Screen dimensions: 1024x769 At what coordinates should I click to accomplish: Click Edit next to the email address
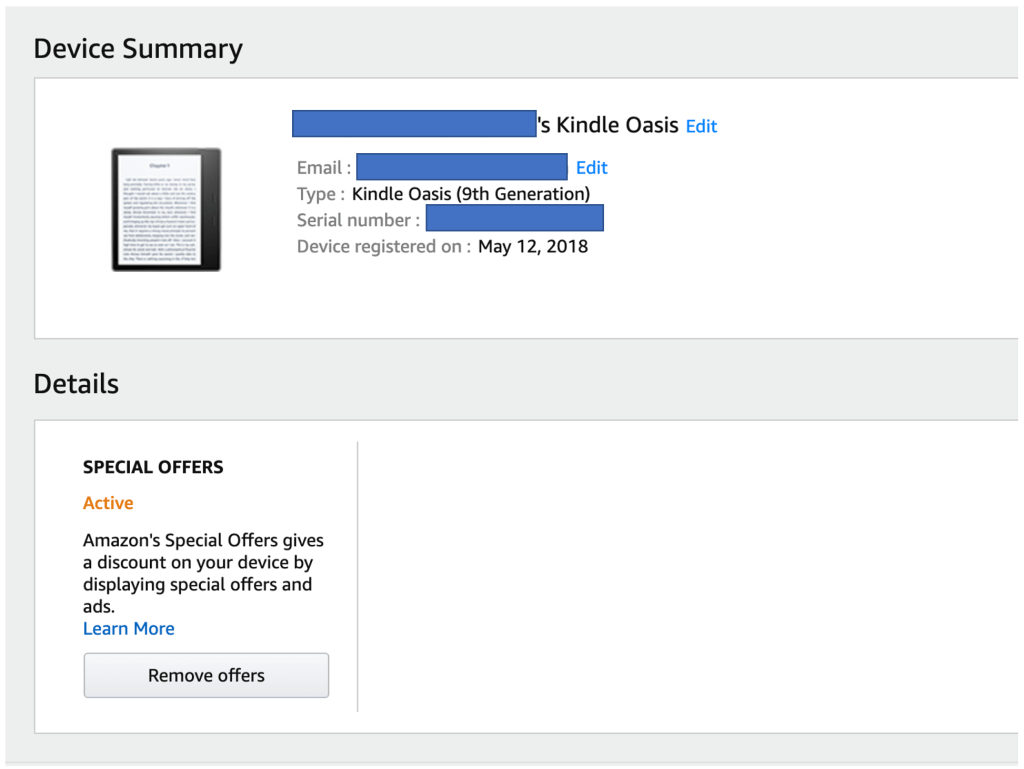pyautogui.click(x=591, y=167)
